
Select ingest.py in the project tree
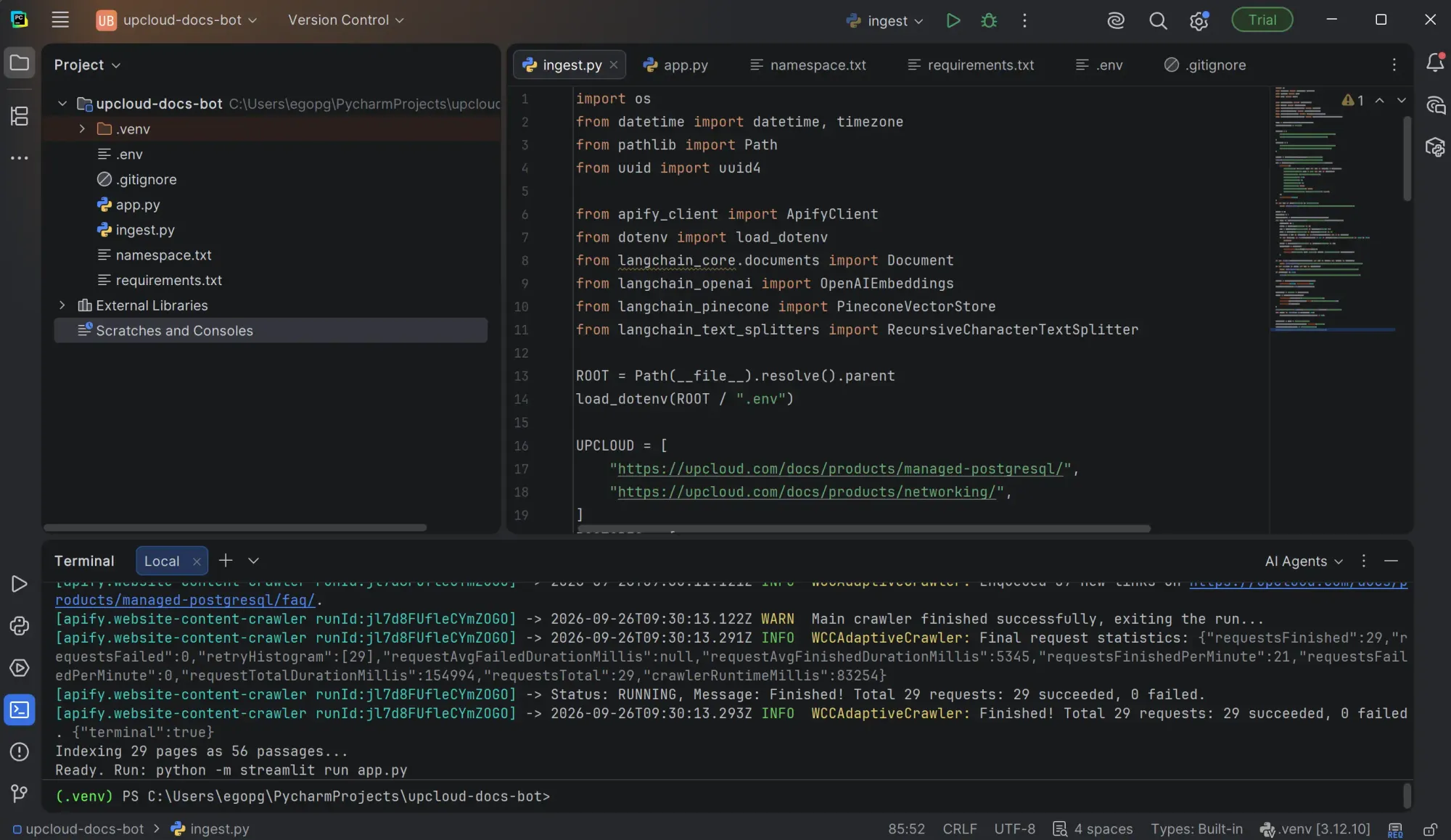click(145, 230)
